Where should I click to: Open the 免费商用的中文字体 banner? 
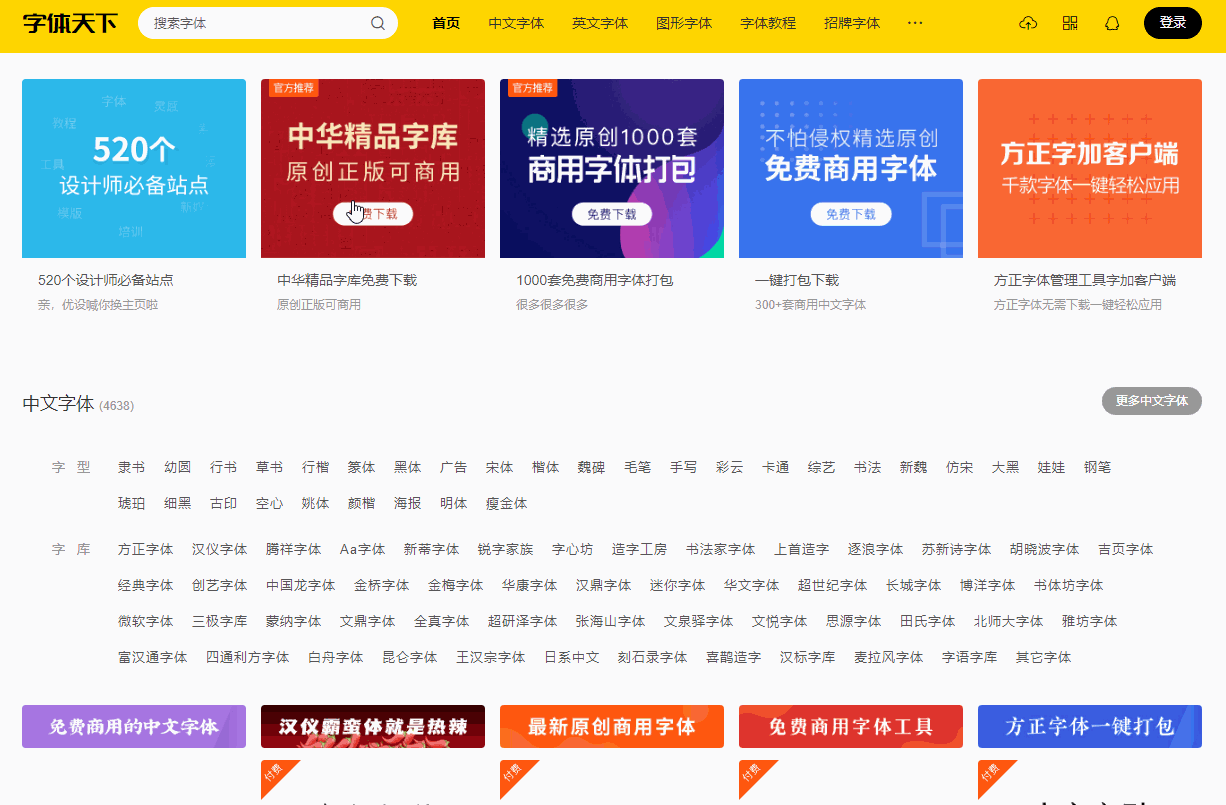point(134,727)
